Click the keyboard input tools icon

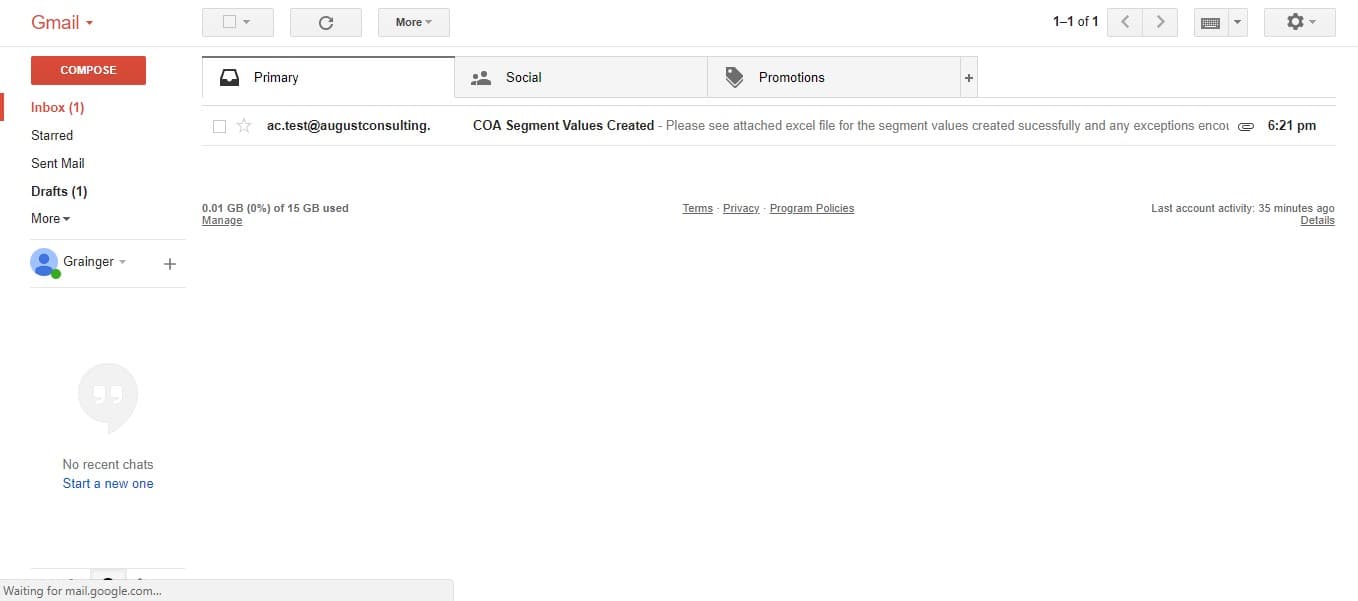point(1210,22)
